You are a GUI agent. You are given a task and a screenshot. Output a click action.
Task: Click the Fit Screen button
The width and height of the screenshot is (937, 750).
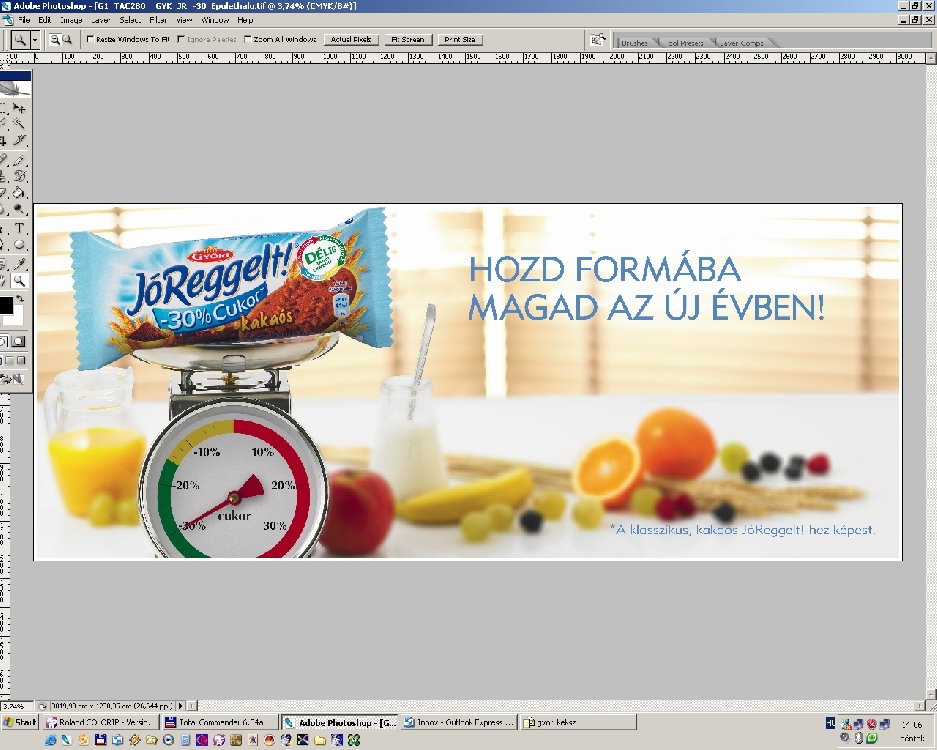(408, 40)
